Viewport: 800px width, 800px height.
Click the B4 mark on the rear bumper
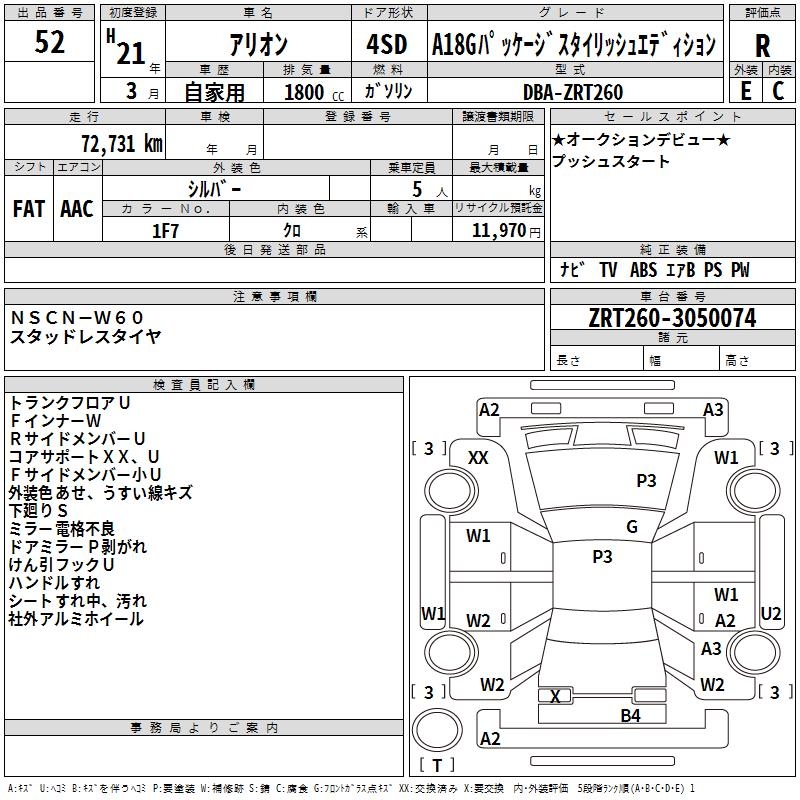[630, 715]
